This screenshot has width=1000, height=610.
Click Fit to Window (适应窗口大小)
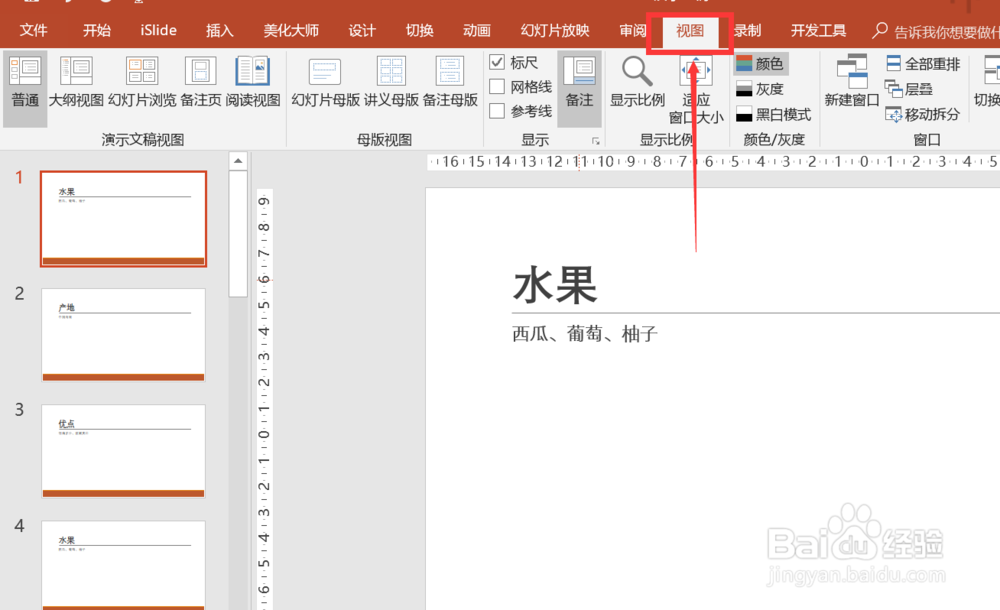click(x=696, y=89)
